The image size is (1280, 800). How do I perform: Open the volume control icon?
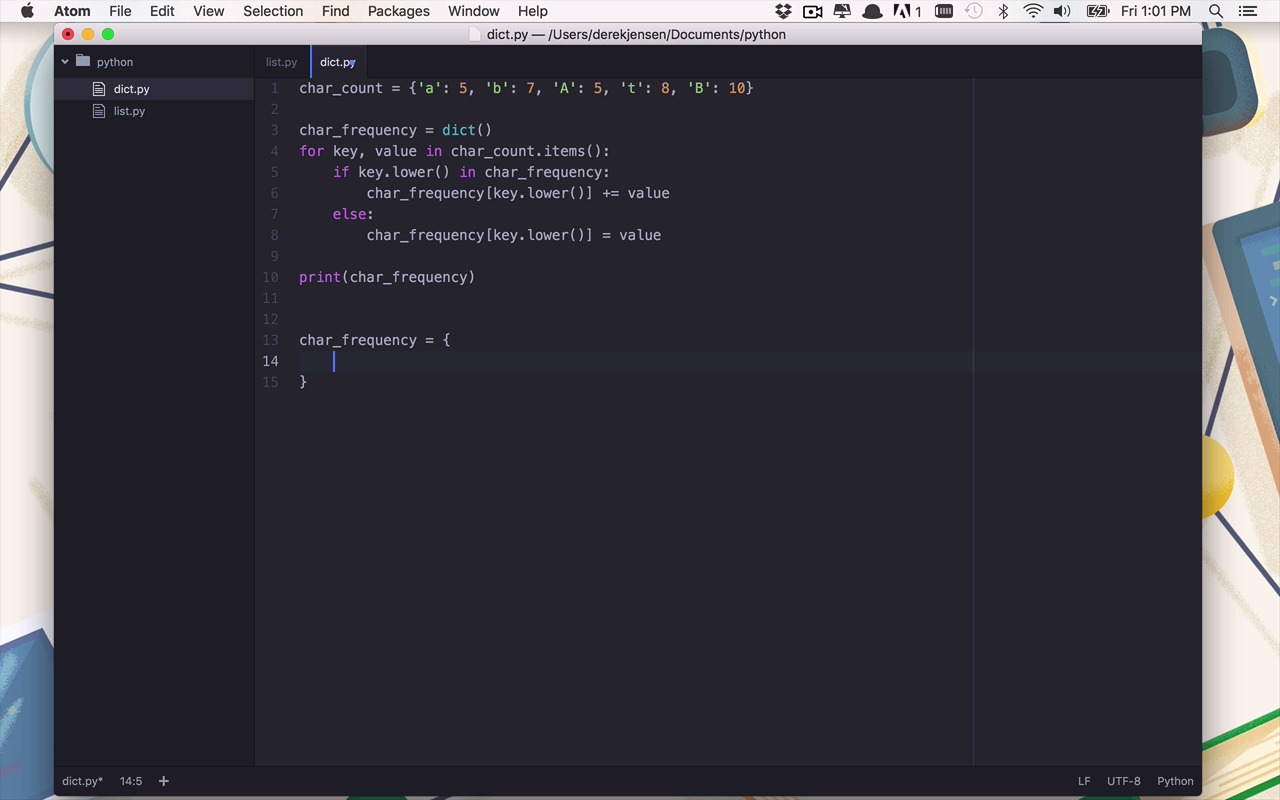(1062, 11)
